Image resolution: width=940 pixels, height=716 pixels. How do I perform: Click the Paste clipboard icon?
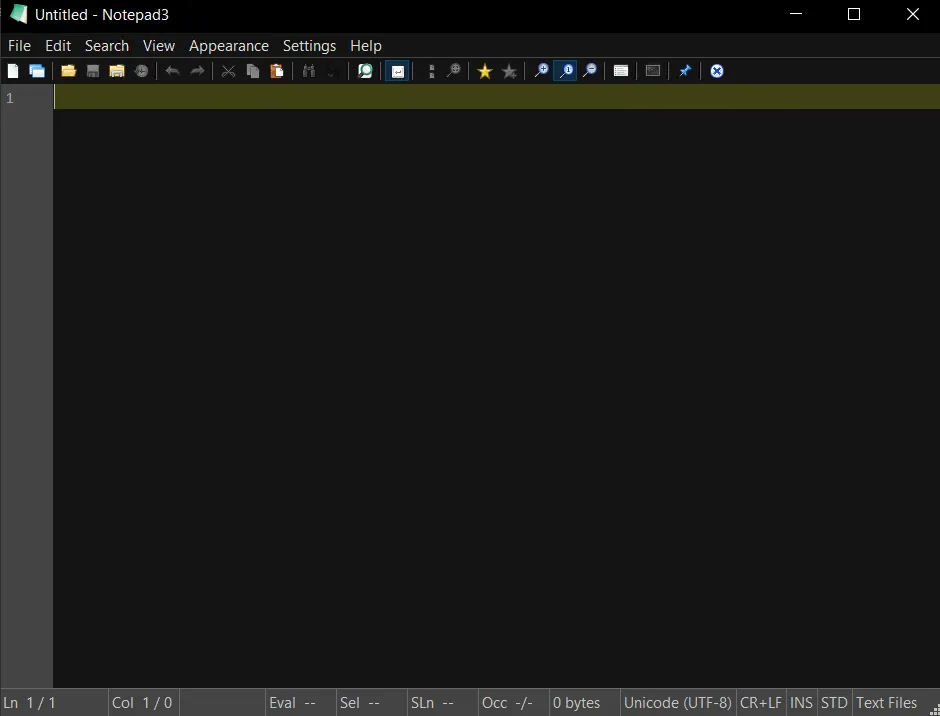277,71
